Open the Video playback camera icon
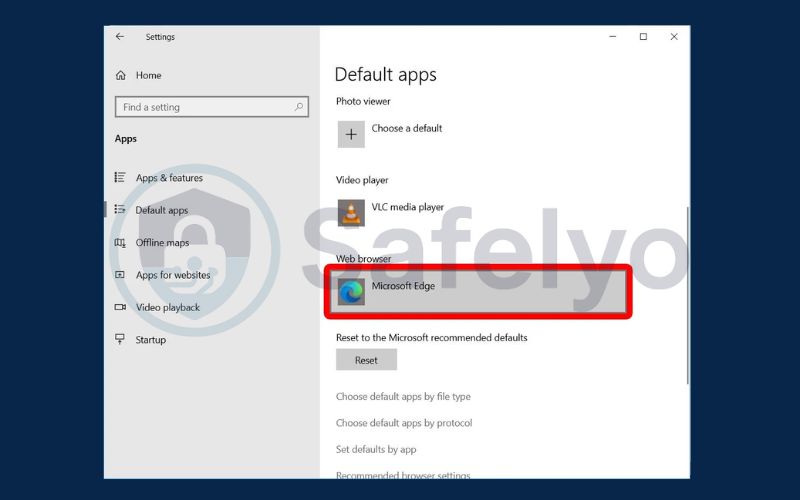Image resolution: width=800 pixels, height=500 pixels. point(120,307)
